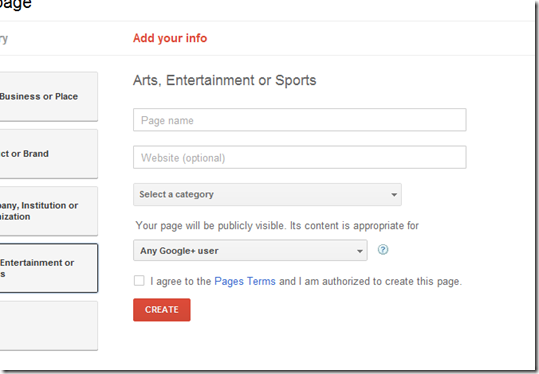Select the Business or Place category
The image size is (539, 374).
(48, 97)
